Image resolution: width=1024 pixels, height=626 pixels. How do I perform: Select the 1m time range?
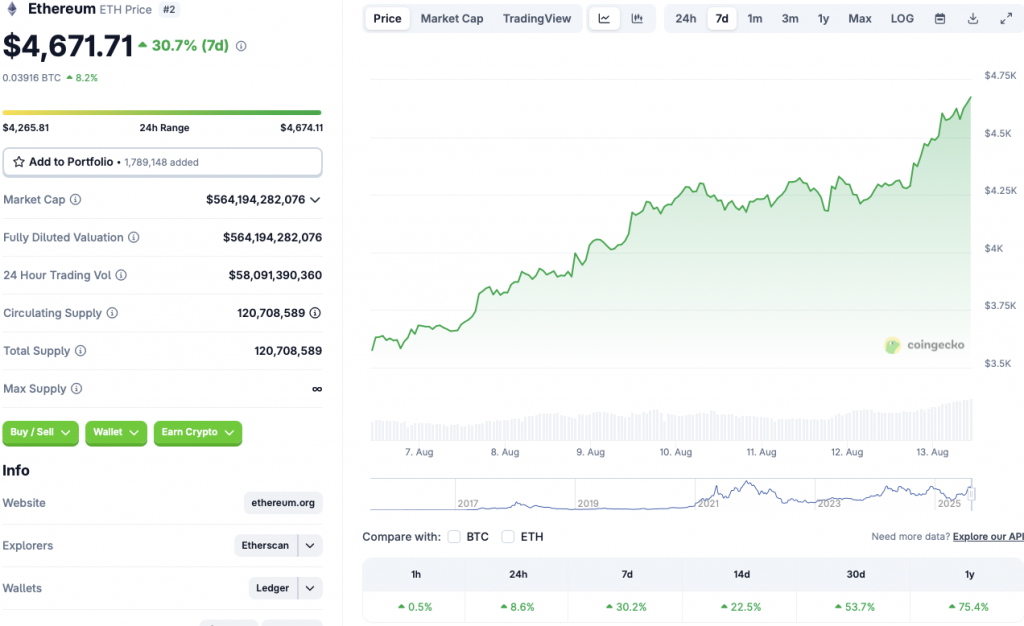[x=755, y=19]
